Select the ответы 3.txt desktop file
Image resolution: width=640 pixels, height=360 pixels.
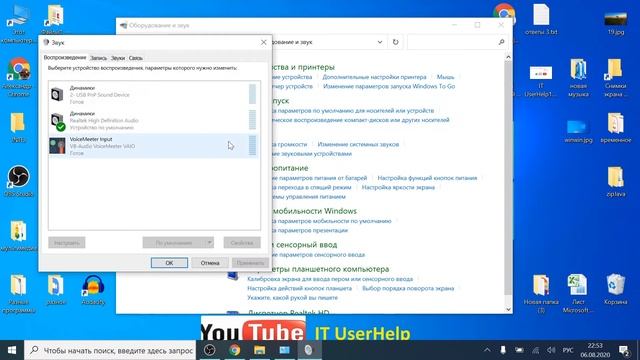point(541,19)
